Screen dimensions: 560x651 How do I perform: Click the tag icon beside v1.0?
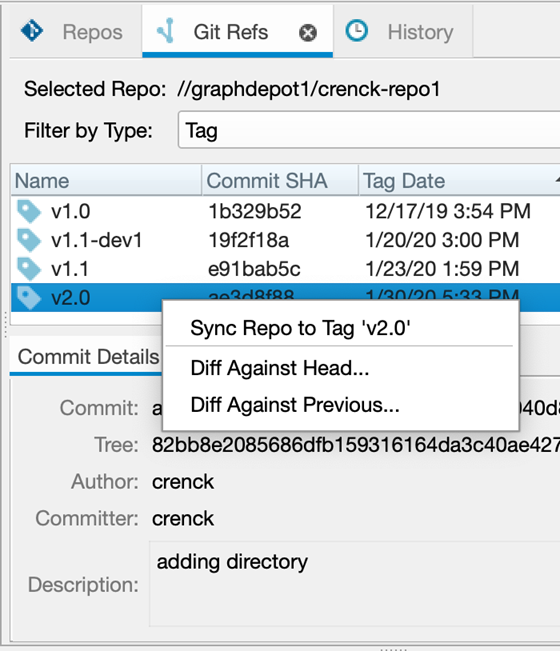click(x=29, y=211)
